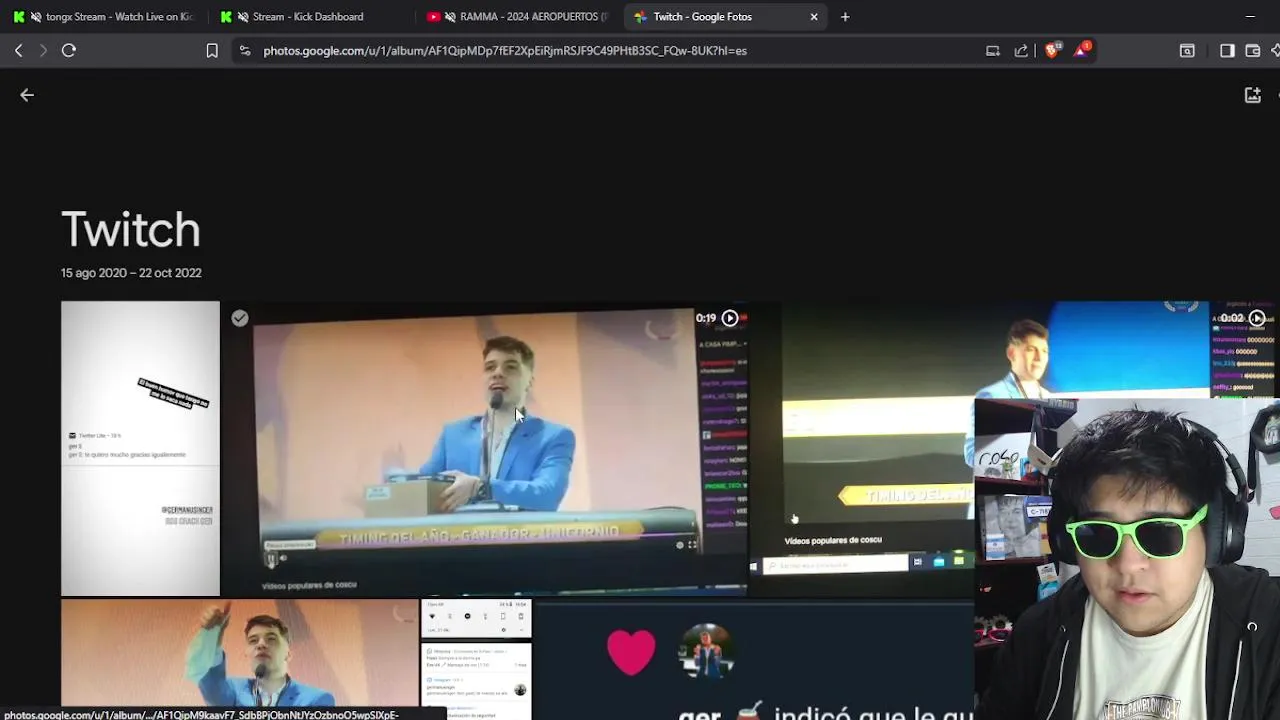This screenshot has width=1280, height=720.
Task: Open the screen cast icon in address bar
Action: [993, 50]
